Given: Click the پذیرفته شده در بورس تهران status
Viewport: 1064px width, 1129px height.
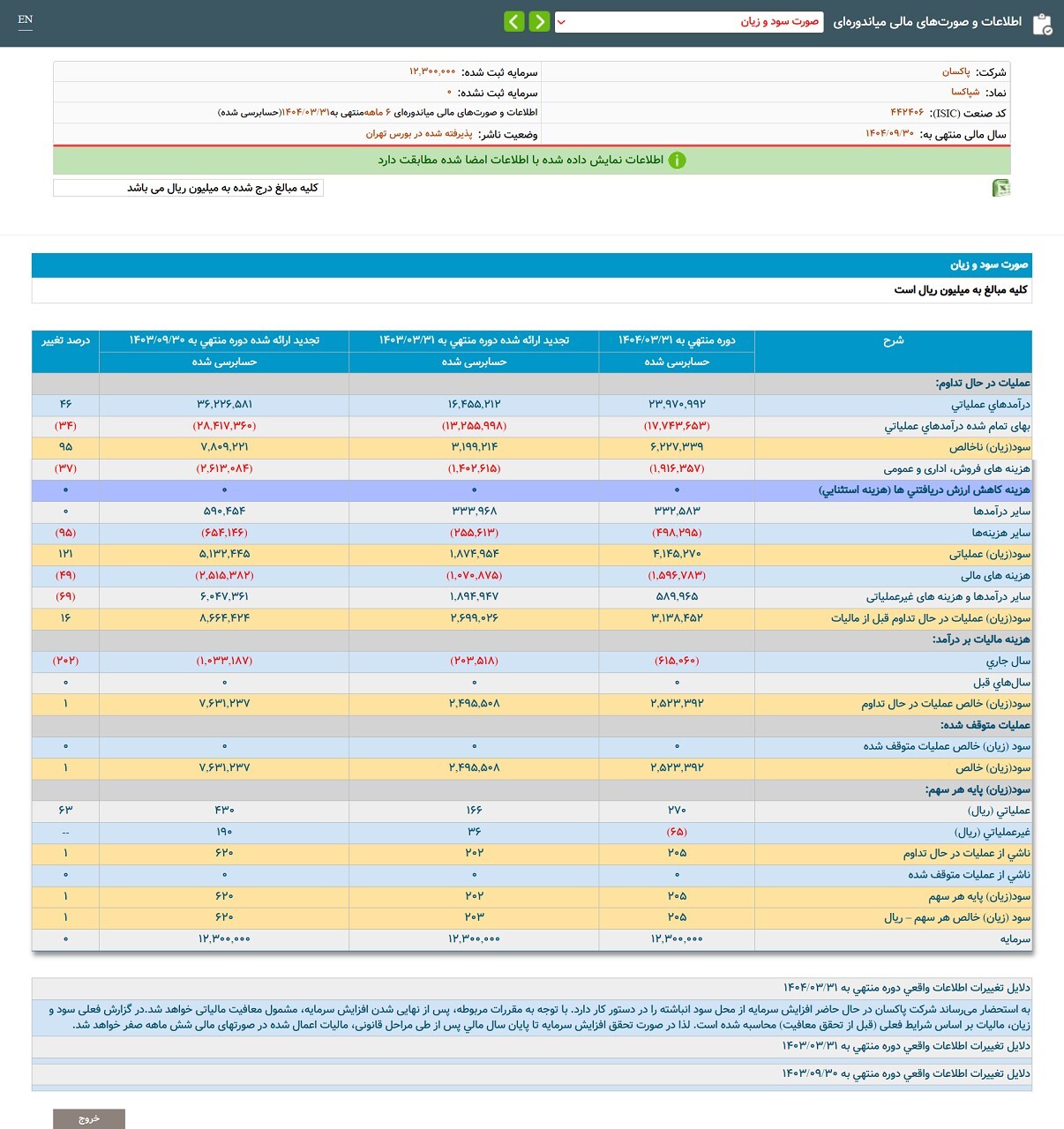Looking at the screenshot, I should [x=419, y=134].
